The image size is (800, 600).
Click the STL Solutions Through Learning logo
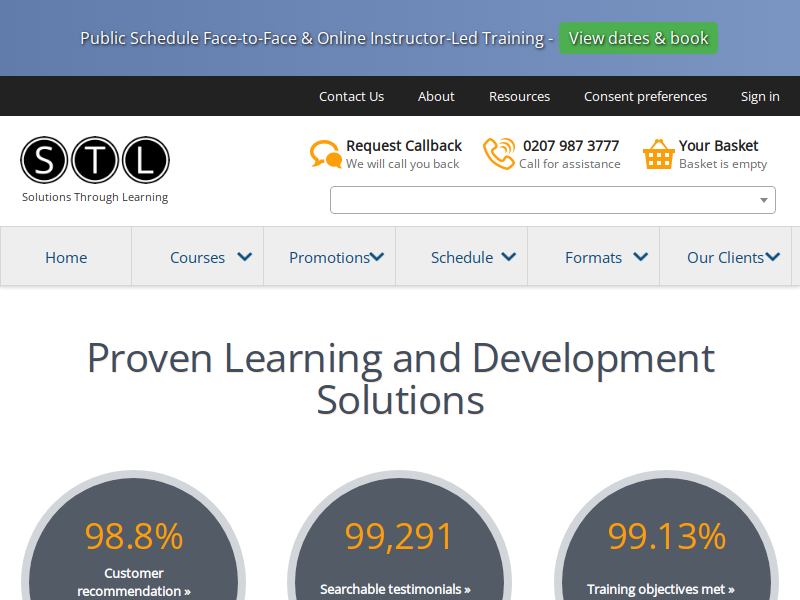coord(95,170)
